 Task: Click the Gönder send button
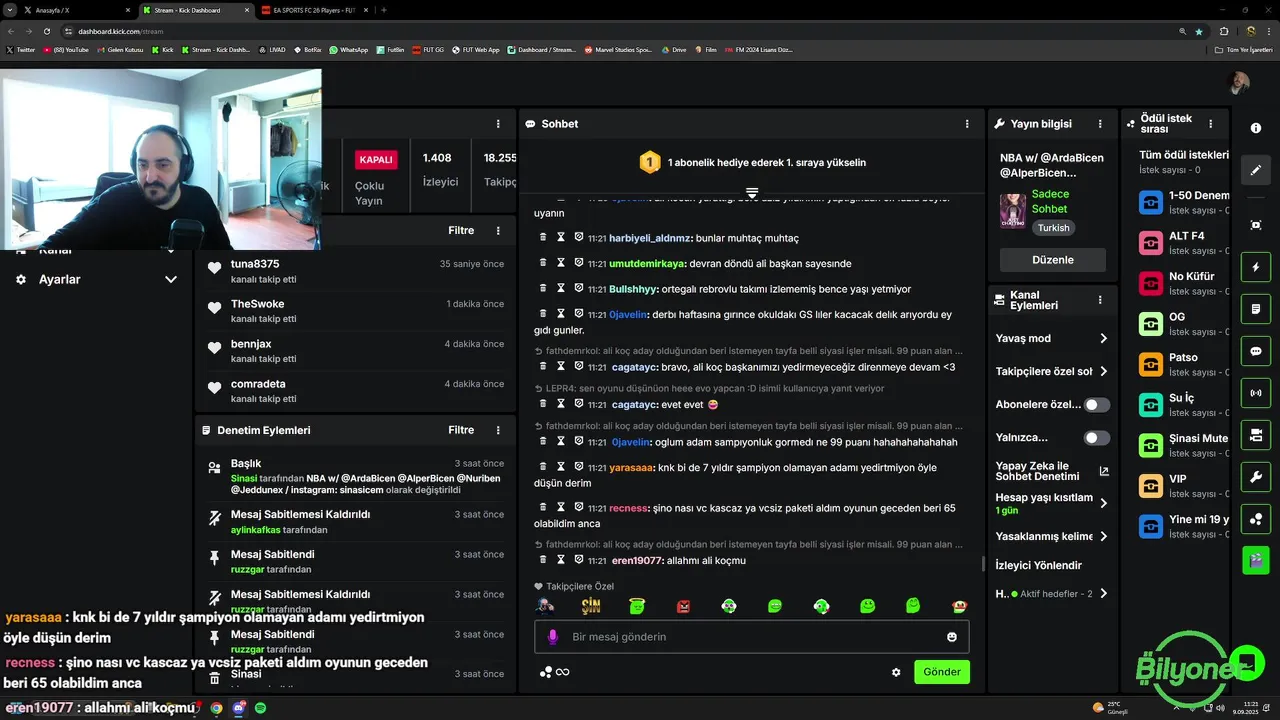pyautogui.click(x=942, y=672)
